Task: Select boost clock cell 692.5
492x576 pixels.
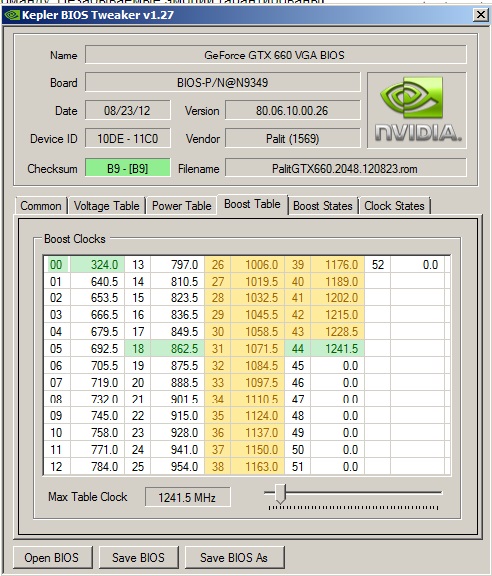Action: coord(97,348)
